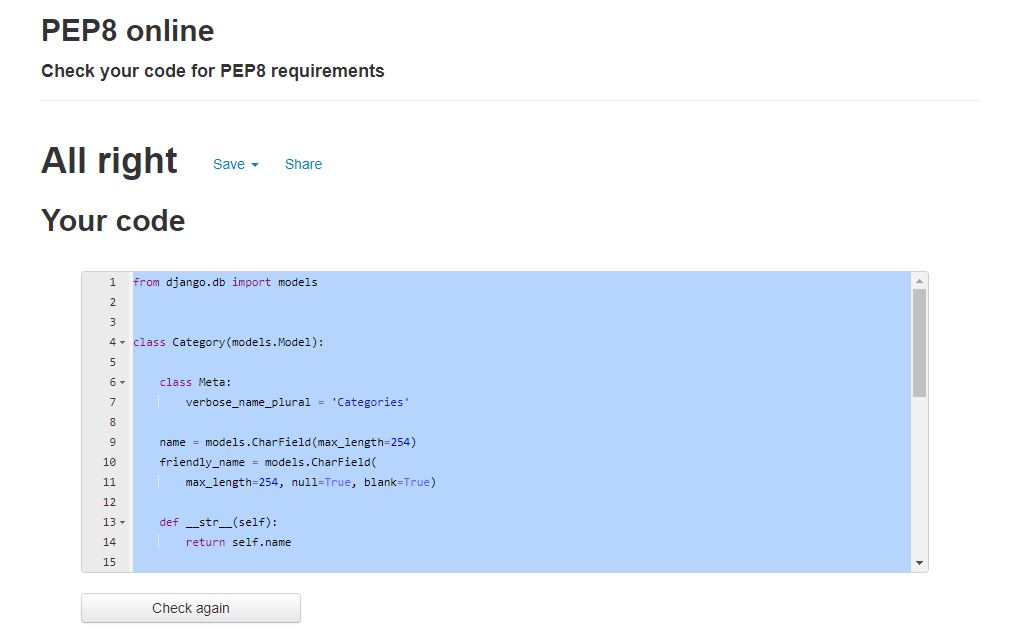Click the Share link

click(x=303, y=164)
